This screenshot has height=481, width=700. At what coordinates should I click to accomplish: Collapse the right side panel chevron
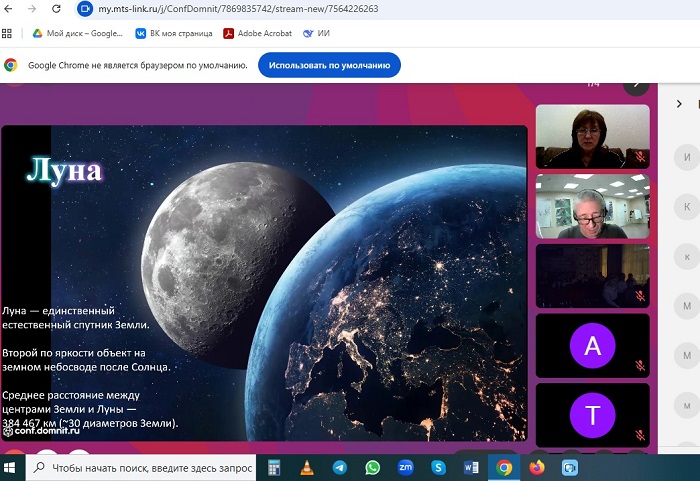679,104
